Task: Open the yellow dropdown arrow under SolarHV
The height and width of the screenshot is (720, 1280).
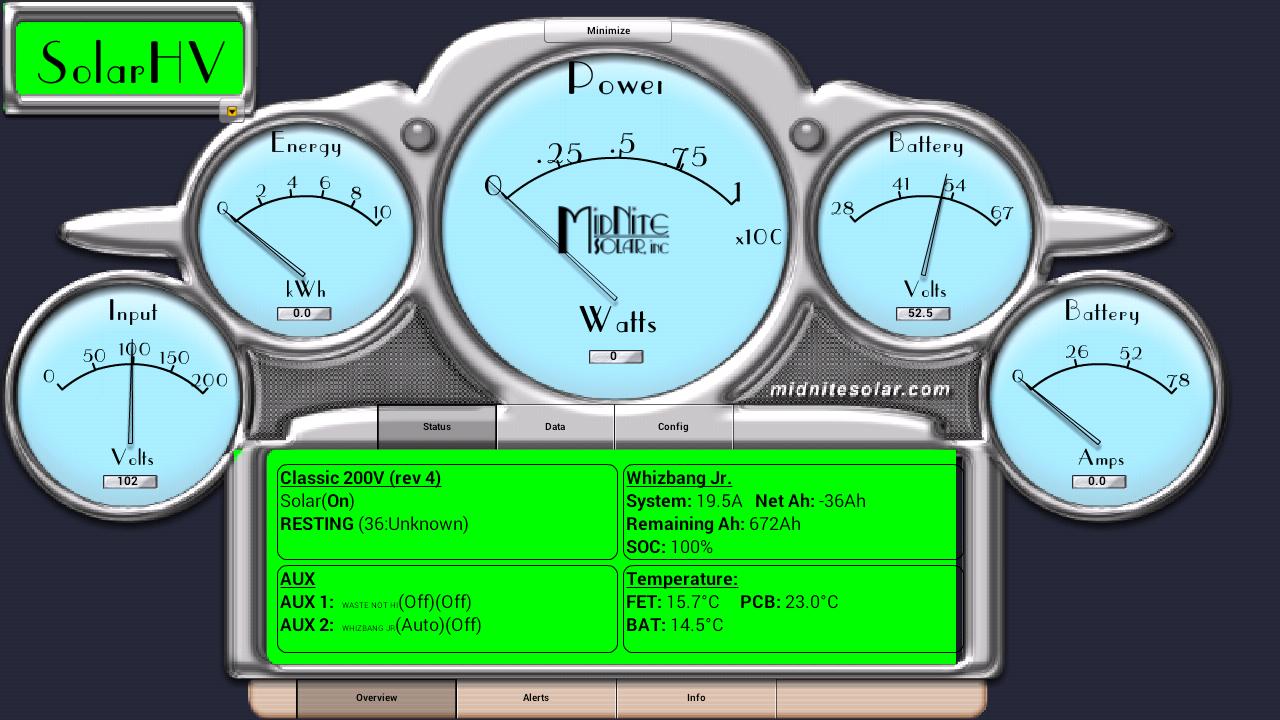Action: [233, 112]
